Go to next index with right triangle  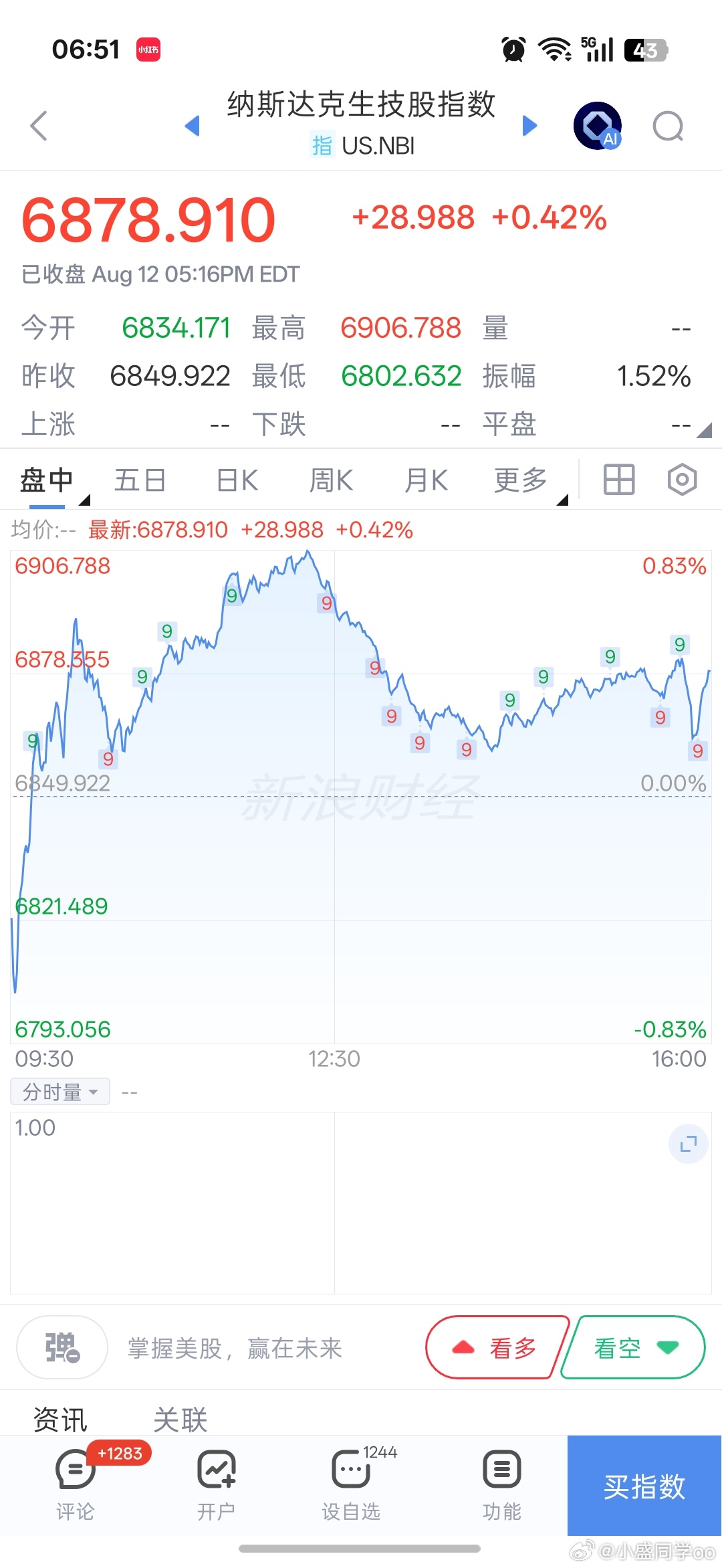click(x=529, y=125)
